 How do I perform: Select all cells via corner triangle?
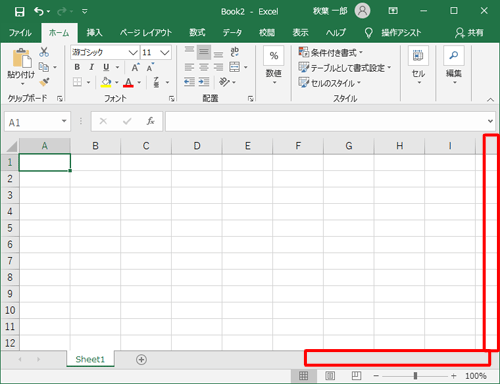click(x=11, y=146)
